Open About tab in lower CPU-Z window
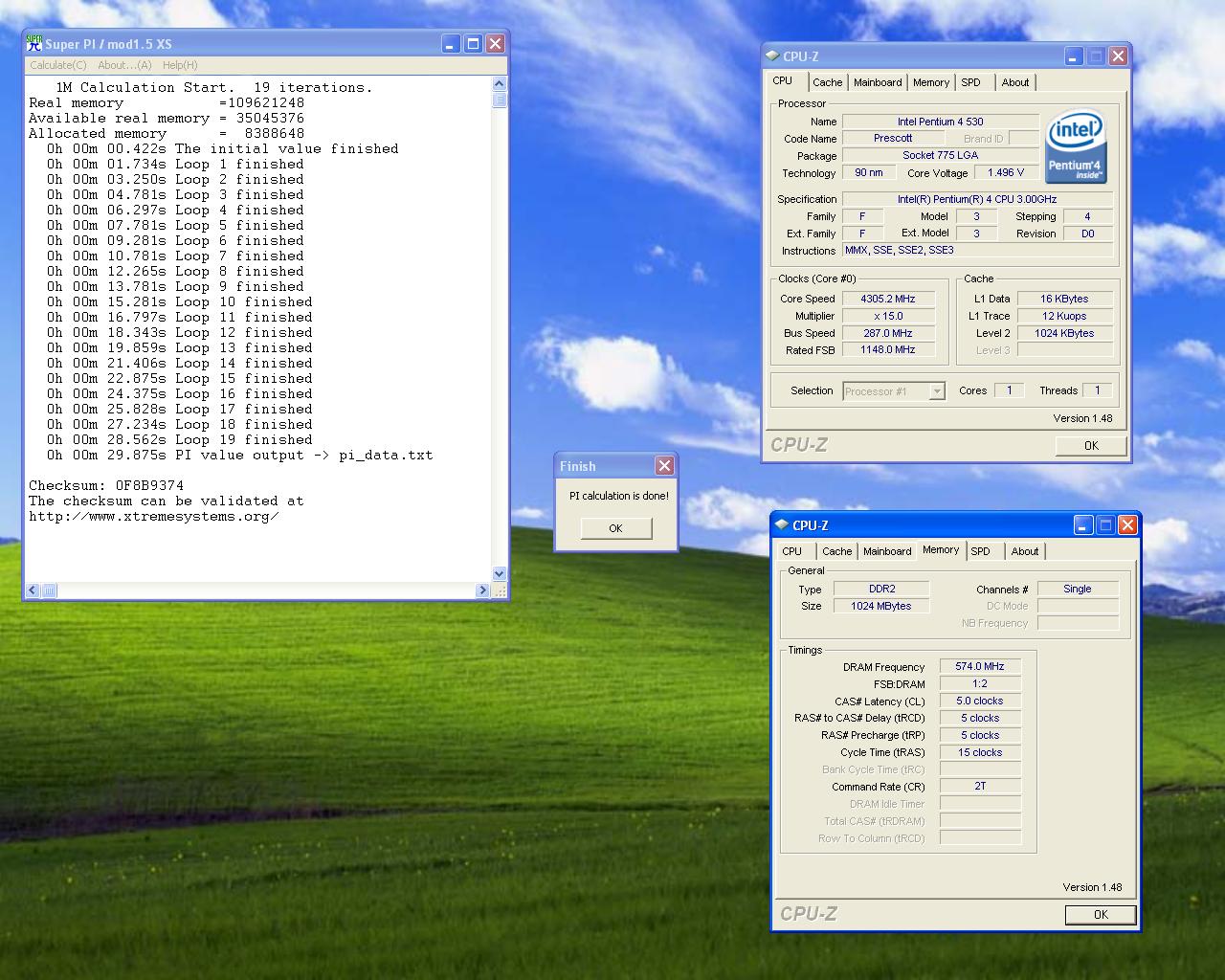Screen dimensions: 1225x980 coord(1025,551)
